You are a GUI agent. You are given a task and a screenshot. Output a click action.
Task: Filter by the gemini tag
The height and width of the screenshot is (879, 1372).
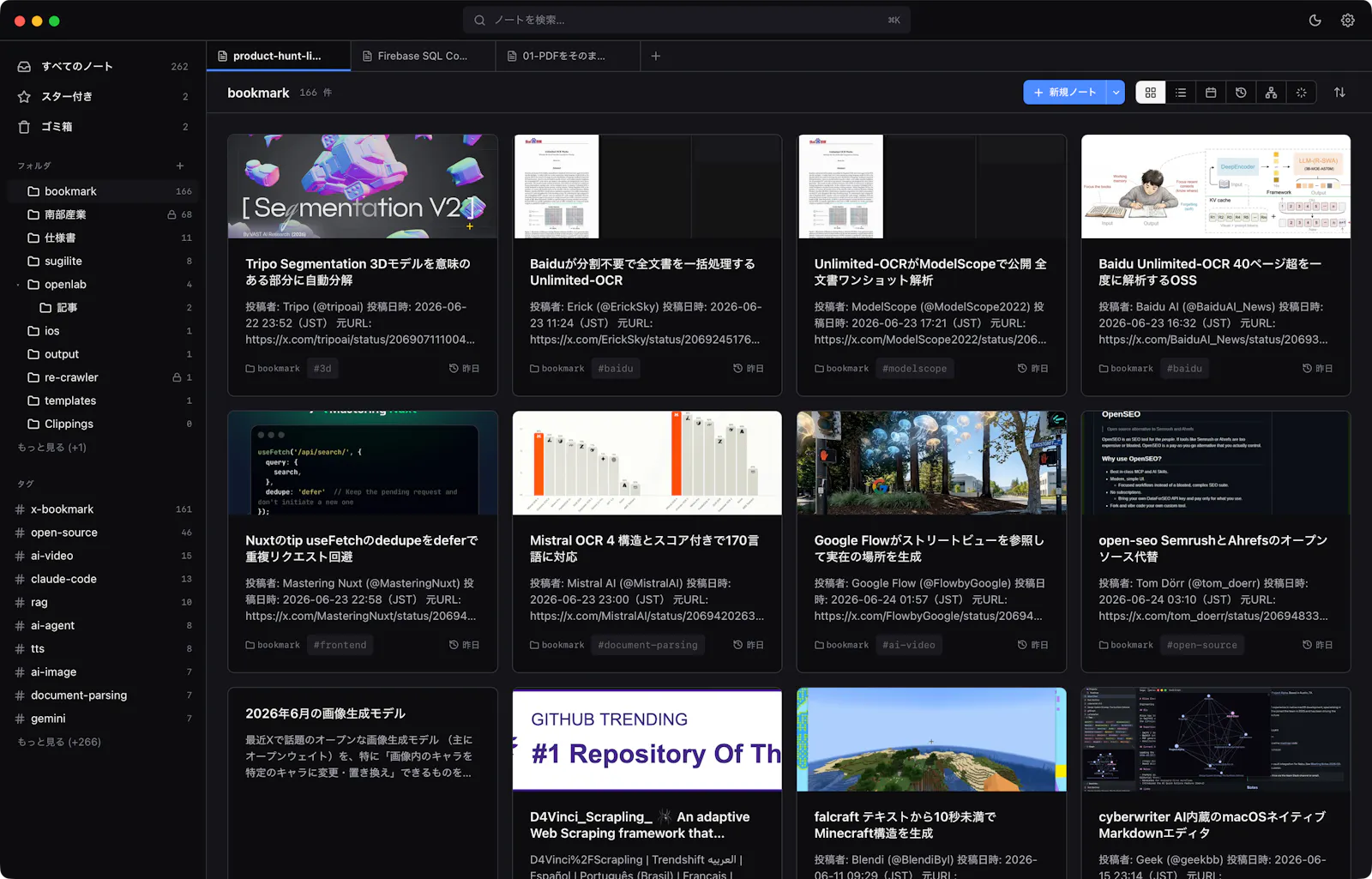[103, 718]
